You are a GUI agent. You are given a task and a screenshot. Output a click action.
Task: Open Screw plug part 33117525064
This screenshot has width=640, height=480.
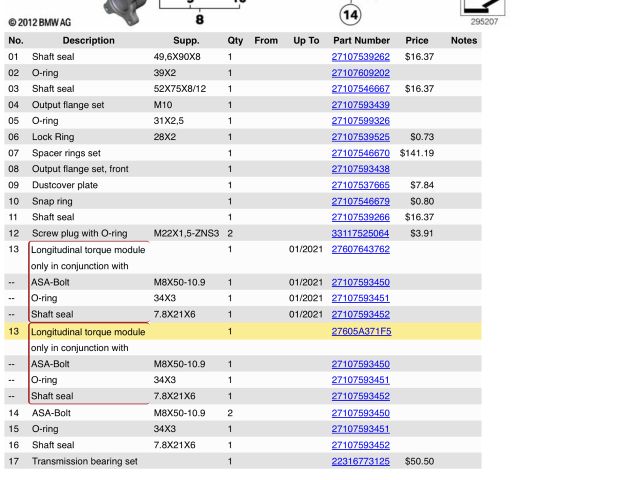tap(360, 233)
